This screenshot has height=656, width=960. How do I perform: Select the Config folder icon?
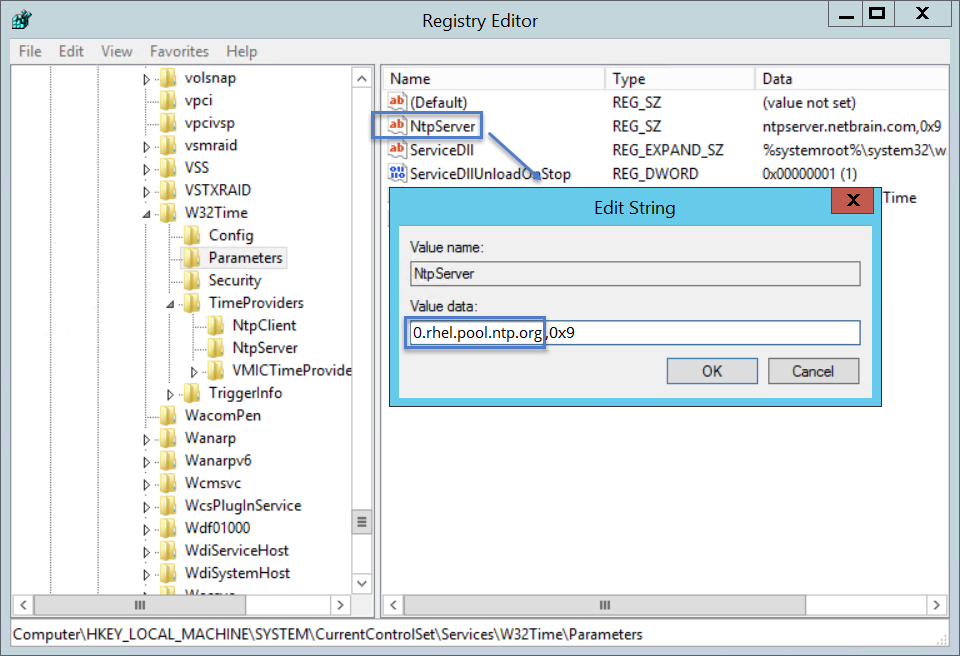(192, 236)
